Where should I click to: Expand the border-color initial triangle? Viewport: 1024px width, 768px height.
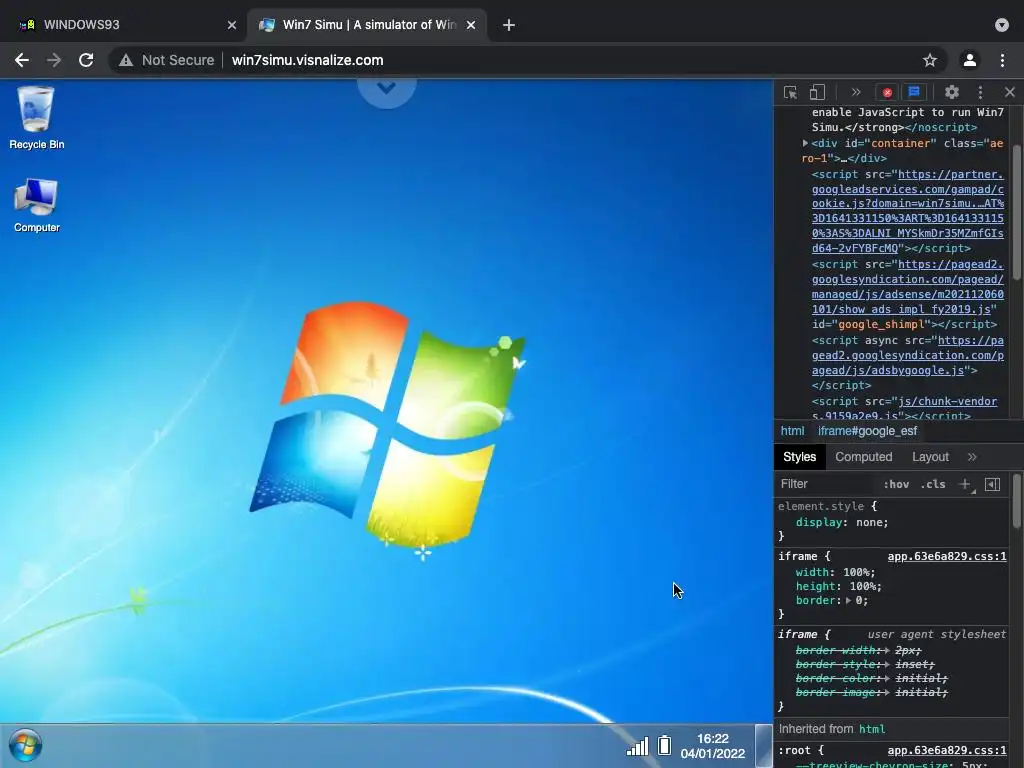887,679
